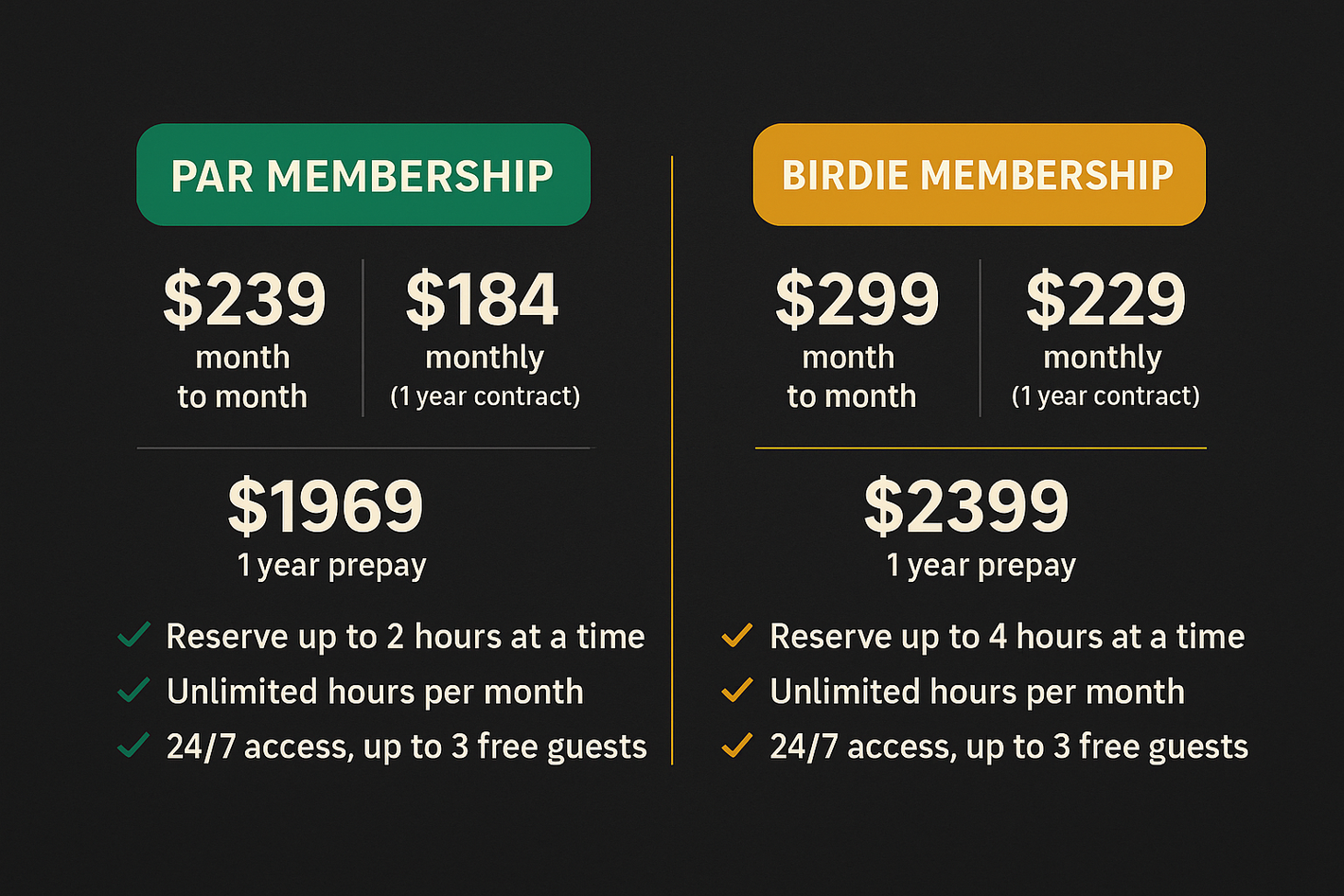Screen dimensions: 1344x896
Task: Click the green PAR MEMBERSHIP badge
Action: (363, 175)
